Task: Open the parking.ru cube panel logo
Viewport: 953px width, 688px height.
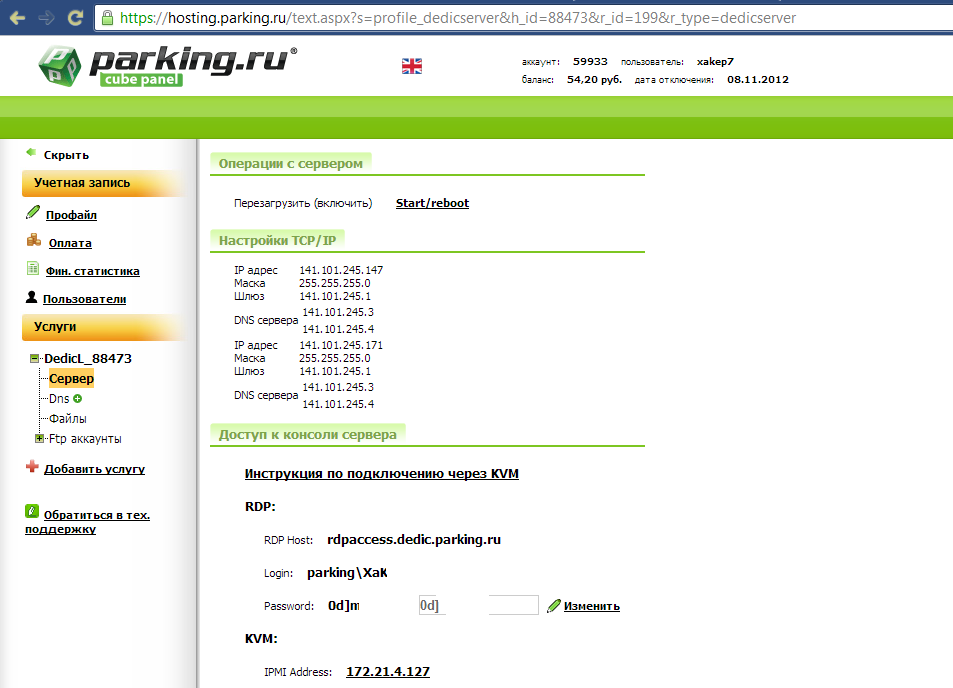Action: point(168,66)
